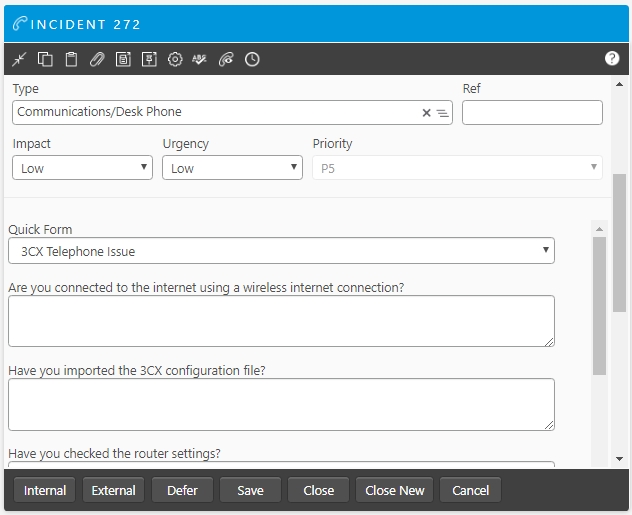632x515 pixels.
Task: Click the settings gear icon
Action: tap(175, 59)
